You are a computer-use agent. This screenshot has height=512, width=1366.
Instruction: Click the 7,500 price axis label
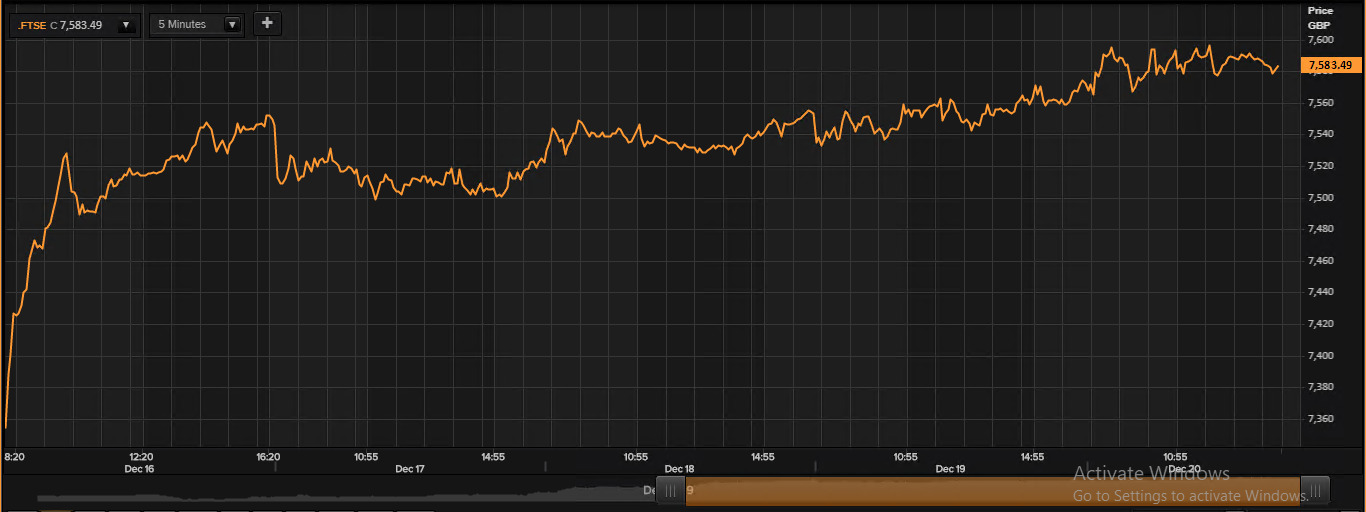coord(1320,198)
